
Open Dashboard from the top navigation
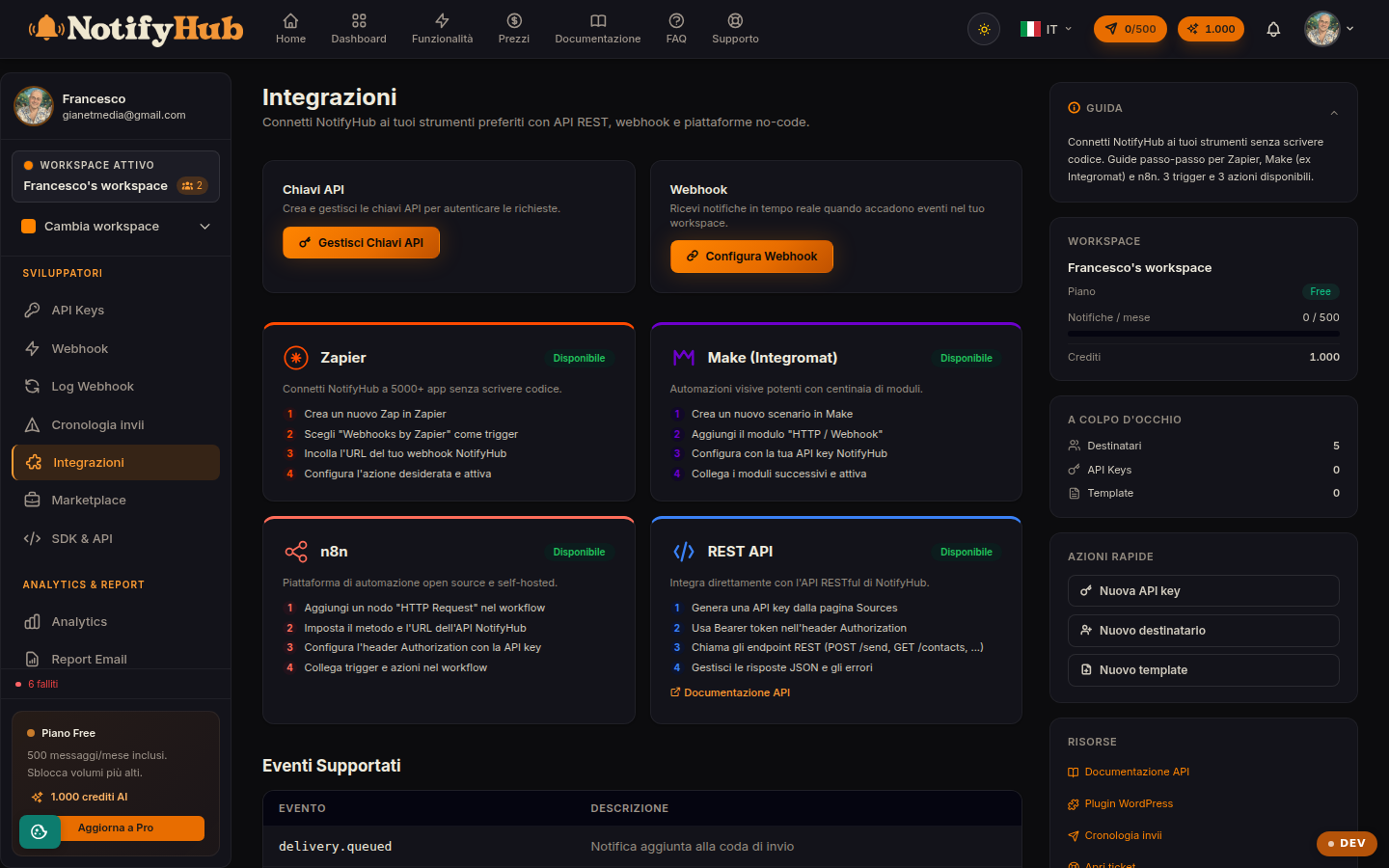(x=359, y=29)
